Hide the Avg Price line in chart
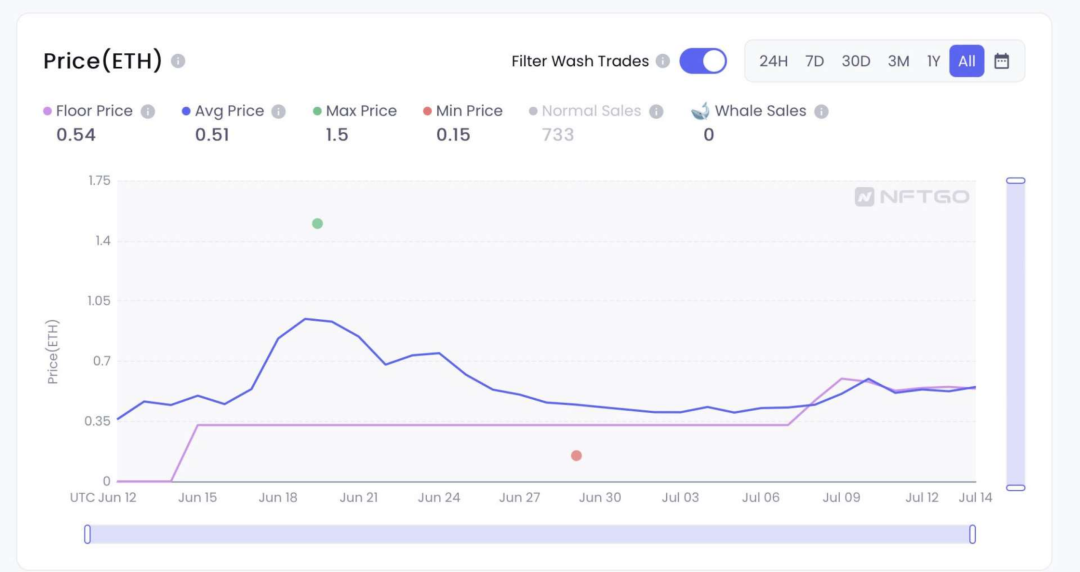 (229, 111)
